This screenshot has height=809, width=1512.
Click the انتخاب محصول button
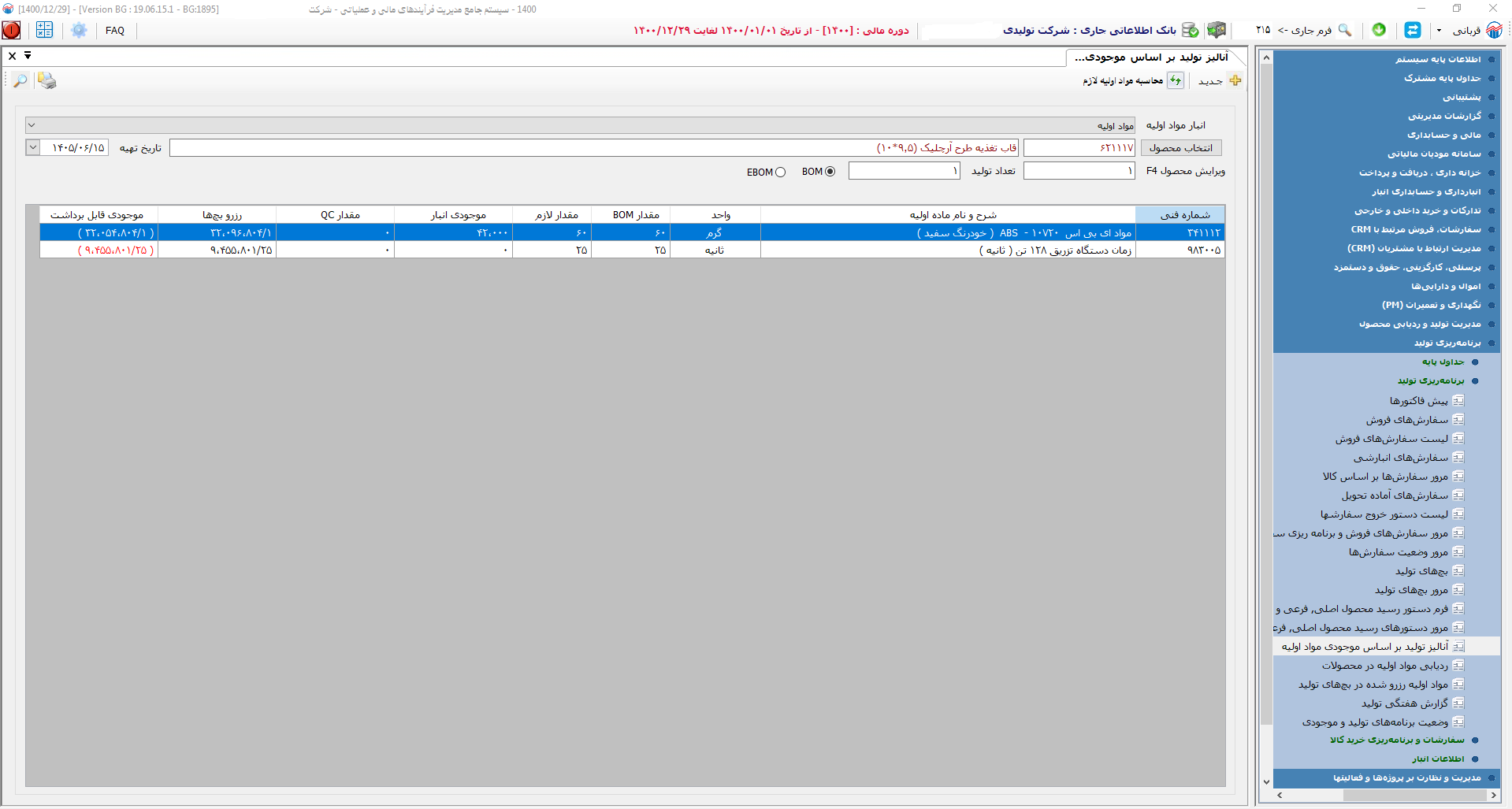[x=1180, y=147]
